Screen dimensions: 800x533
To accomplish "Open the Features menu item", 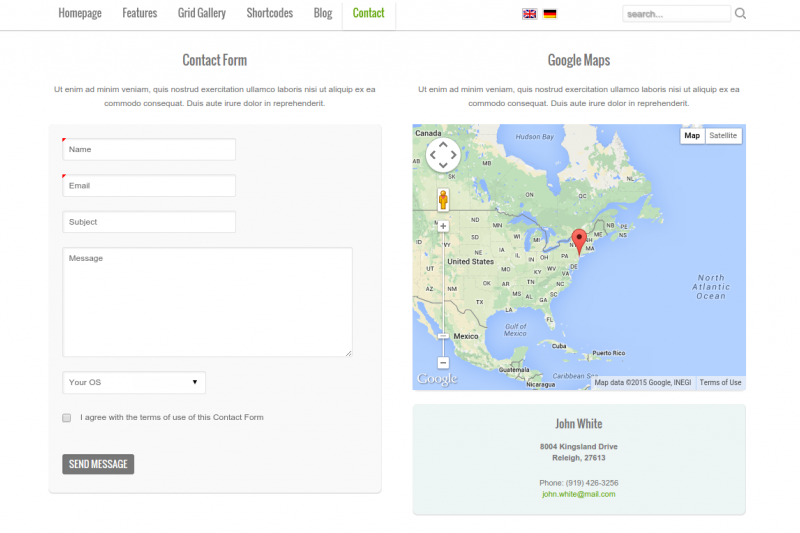I will coord(139,14).
